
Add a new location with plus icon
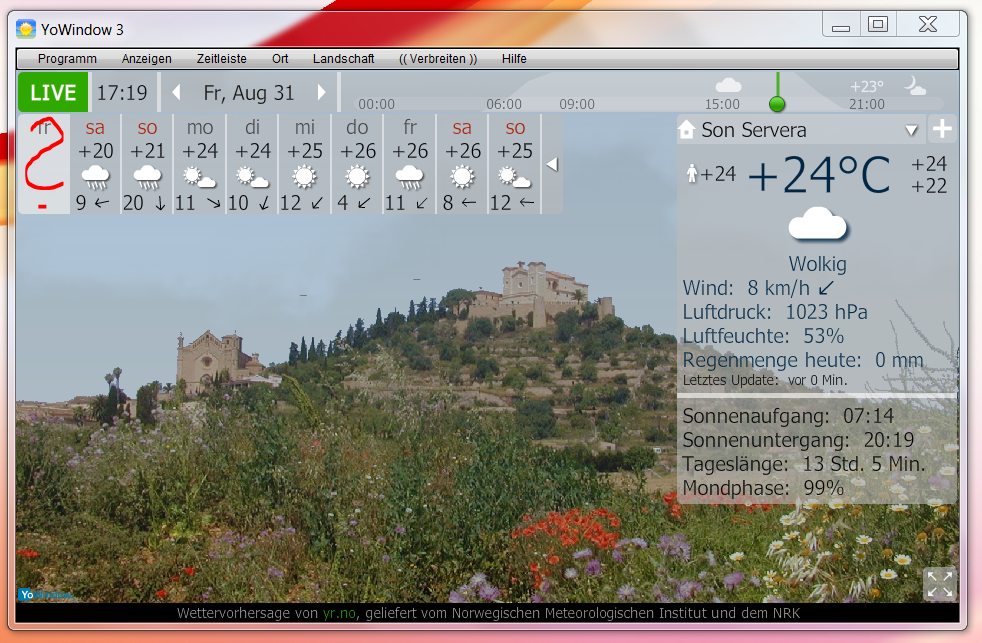[x=942, y=130]
